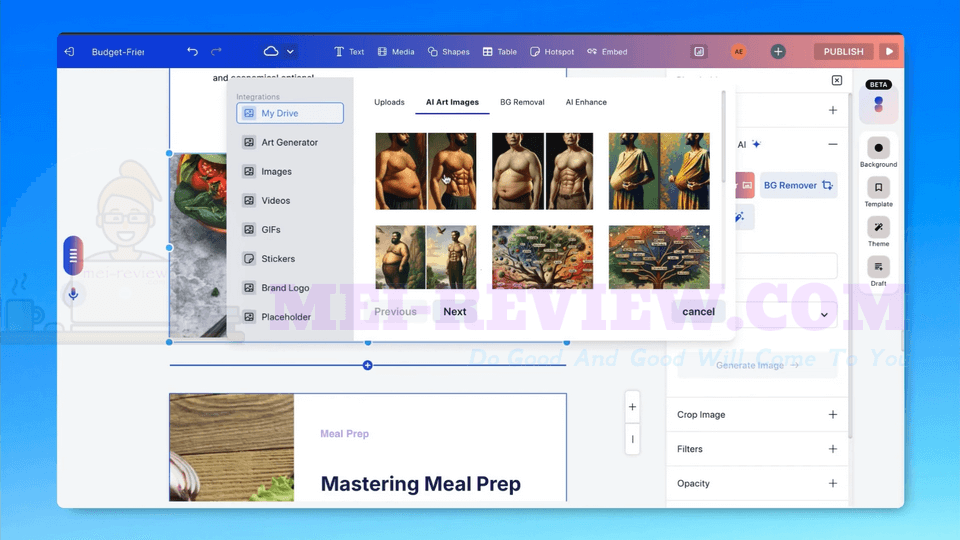Click the back/exit icon beside the project name
This screenshot has height=540, width=960.
(x=69, y=52)
